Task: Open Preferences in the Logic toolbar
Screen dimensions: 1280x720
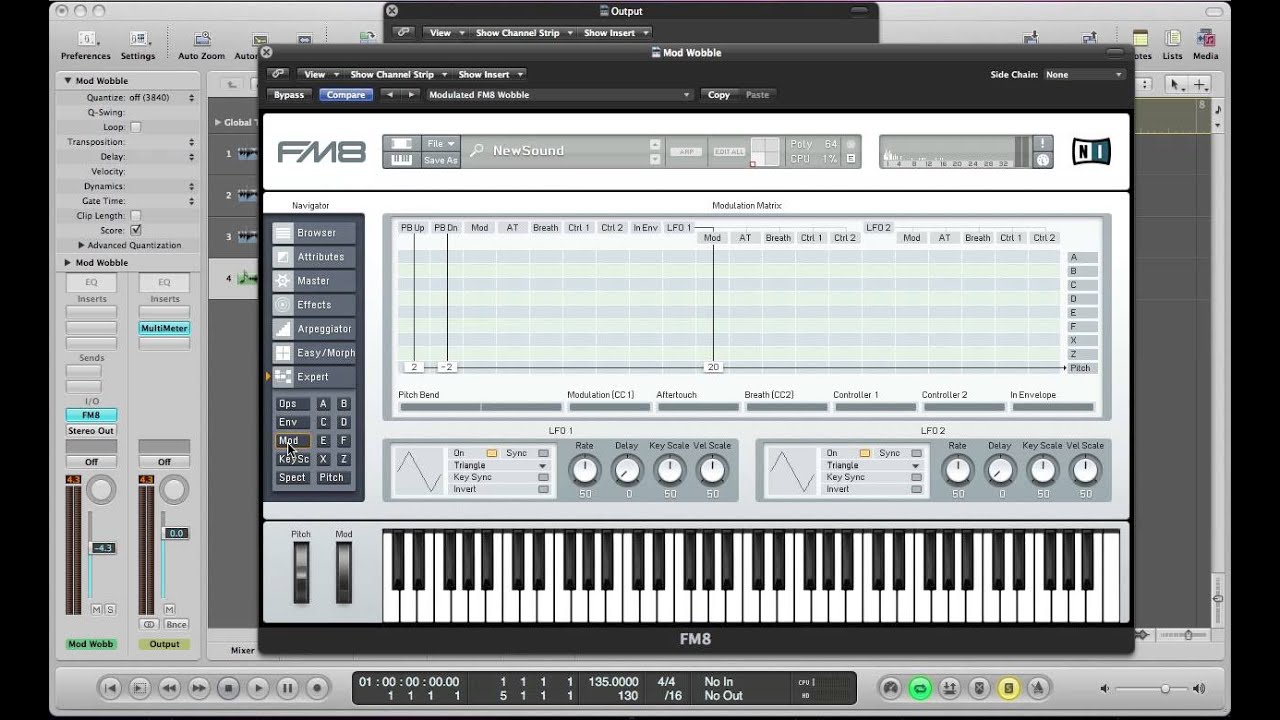Action: [86, 44]
